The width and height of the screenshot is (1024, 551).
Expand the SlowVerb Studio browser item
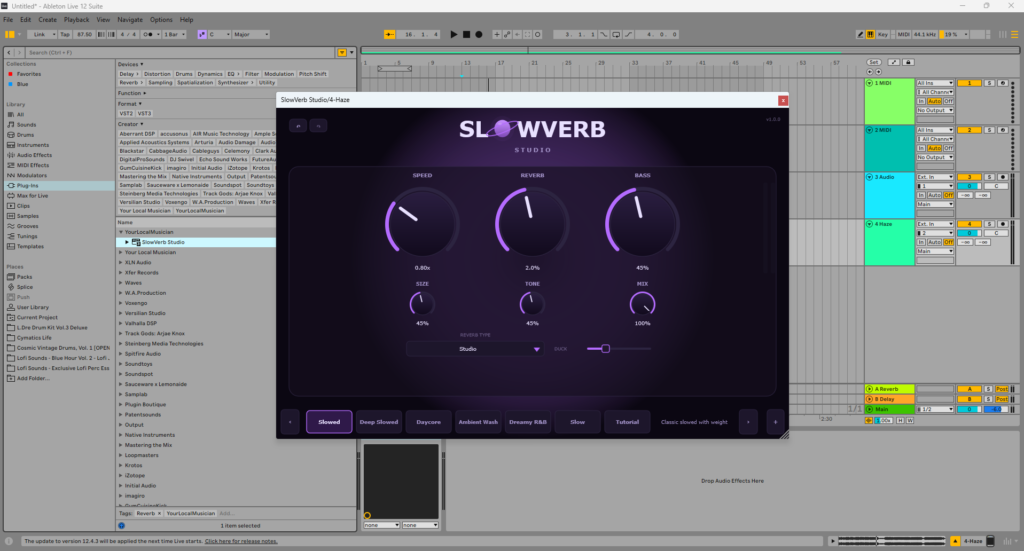pos(127,242)
